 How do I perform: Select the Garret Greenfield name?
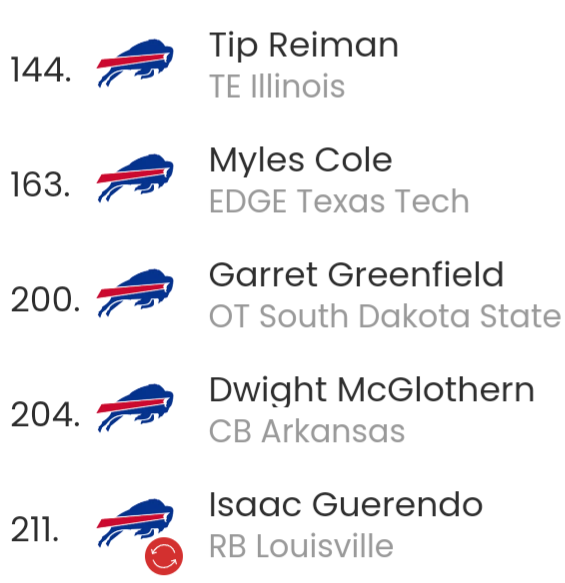point(356,274)
